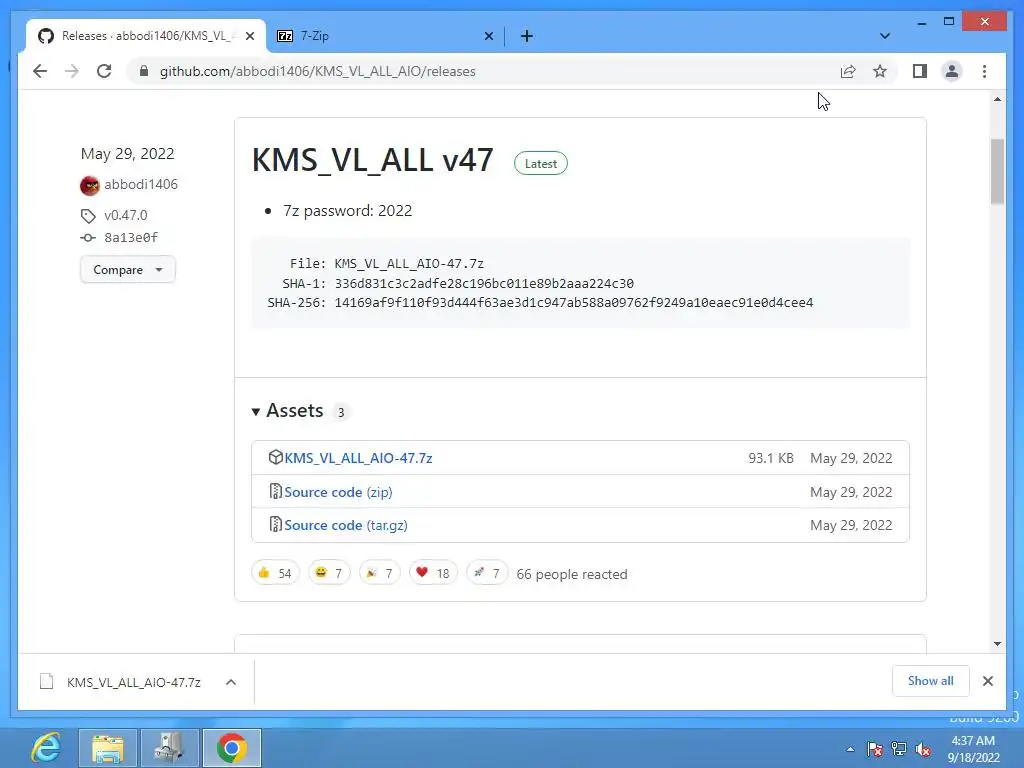1024x768 pixels.
Task: Click the SHA-1 hash line
Action: coord(458,283)
